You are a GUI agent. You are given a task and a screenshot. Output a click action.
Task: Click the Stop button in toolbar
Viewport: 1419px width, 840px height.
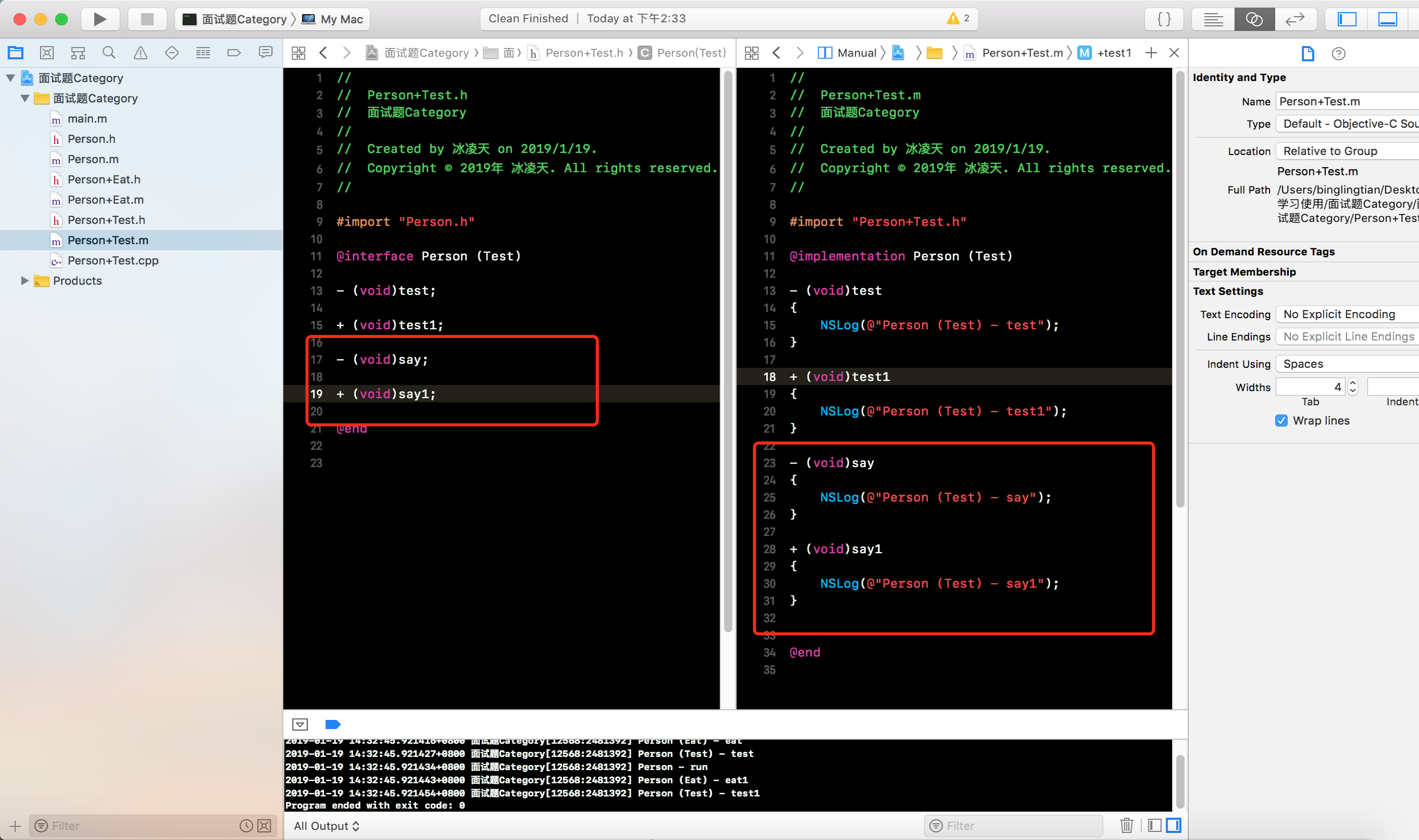click(147, 19)
